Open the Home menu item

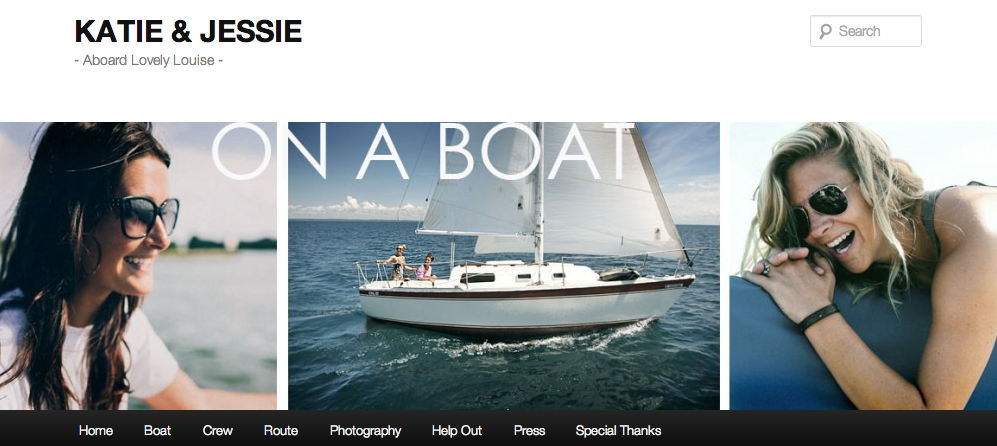(95, 431)
